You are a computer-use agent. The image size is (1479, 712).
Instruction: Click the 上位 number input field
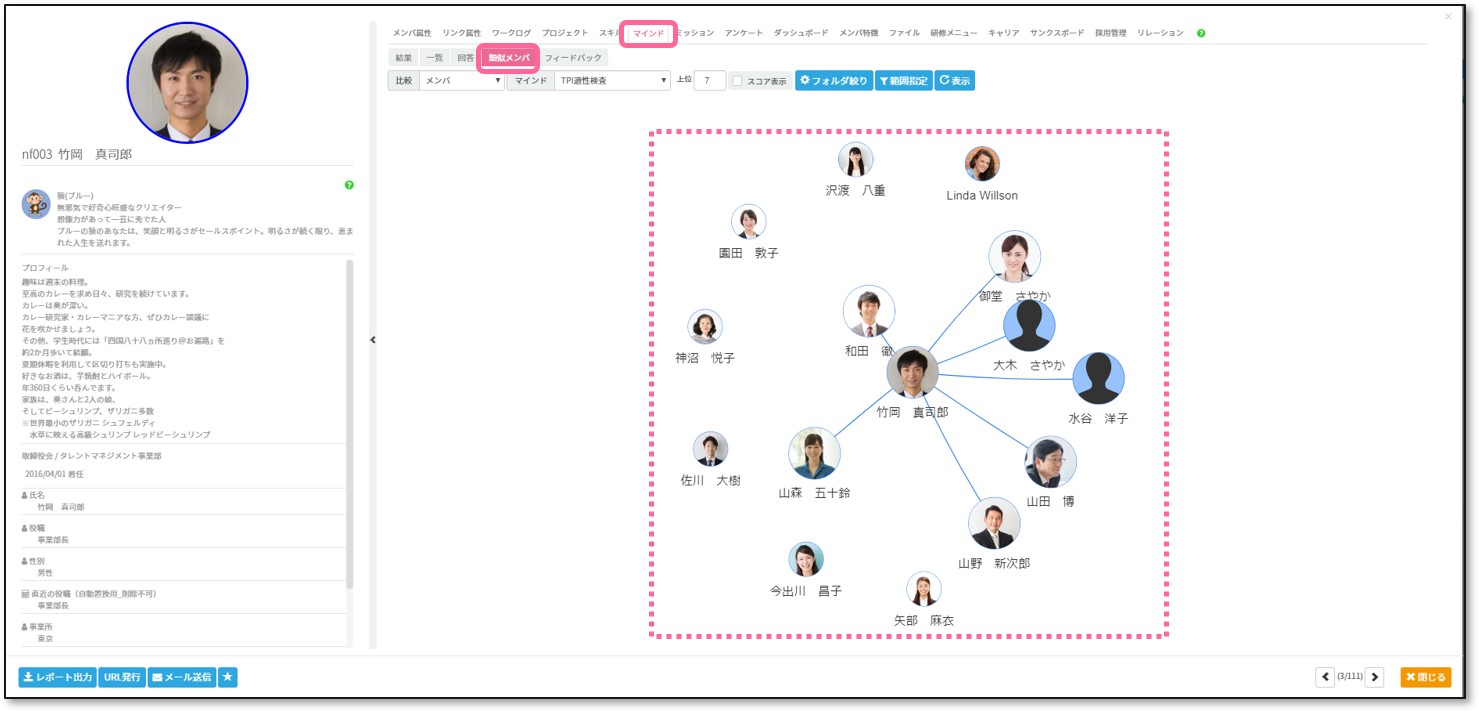click(709, 81)
